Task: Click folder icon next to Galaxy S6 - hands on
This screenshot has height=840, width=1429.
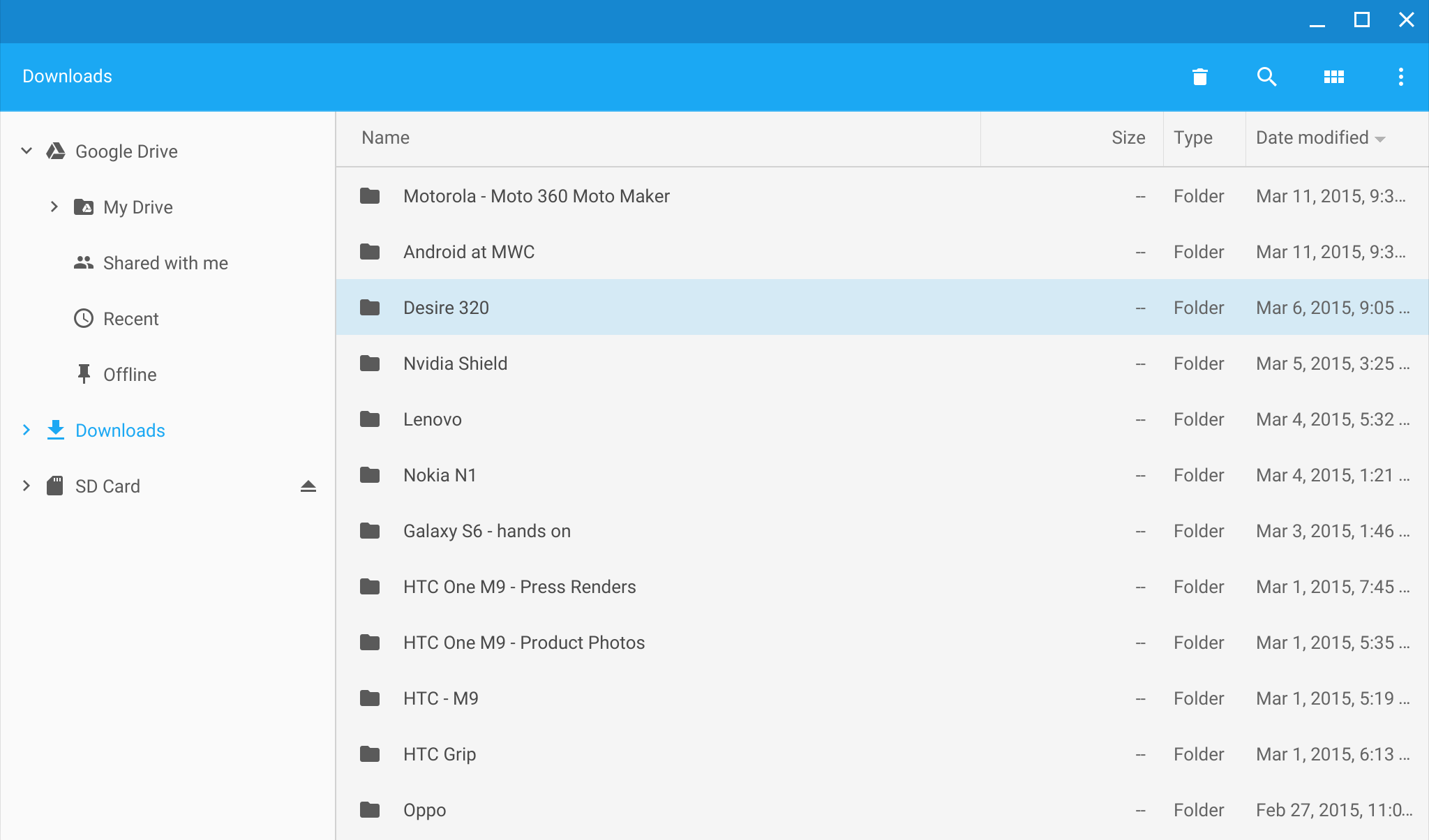Action: click(370, 531)
